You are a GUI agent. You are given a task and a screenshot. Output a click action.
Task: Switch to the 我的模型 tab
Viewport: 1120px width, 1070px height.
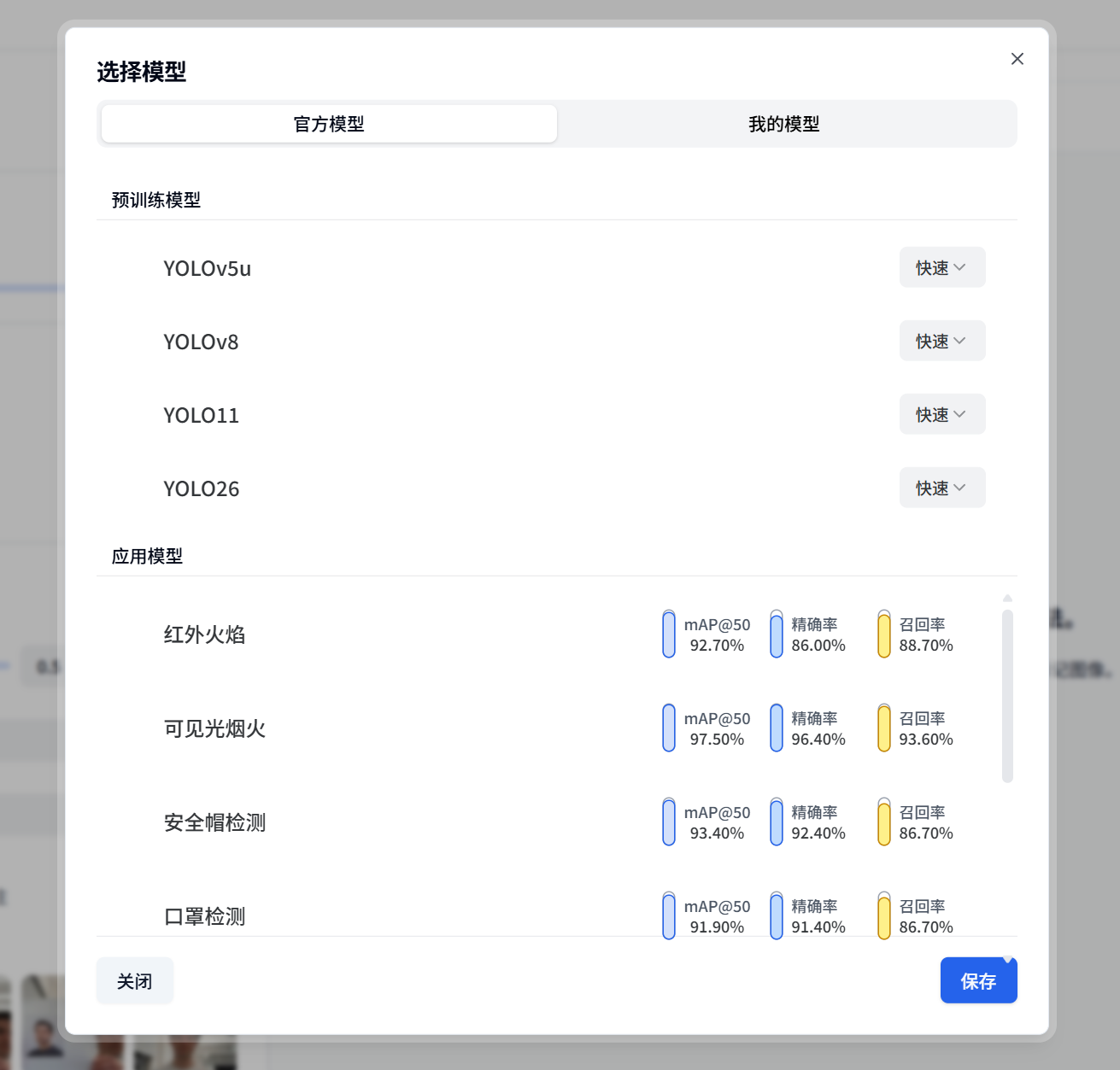pos(784,124)
